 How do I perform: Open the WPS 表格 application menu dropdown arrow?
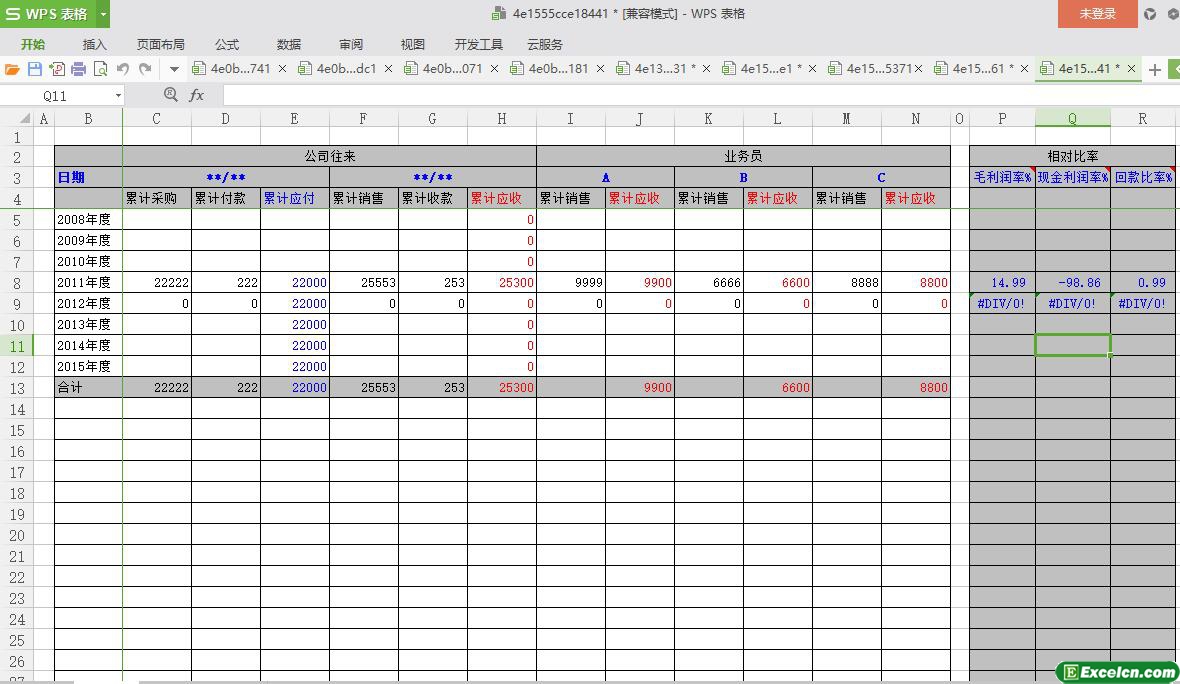104,14
